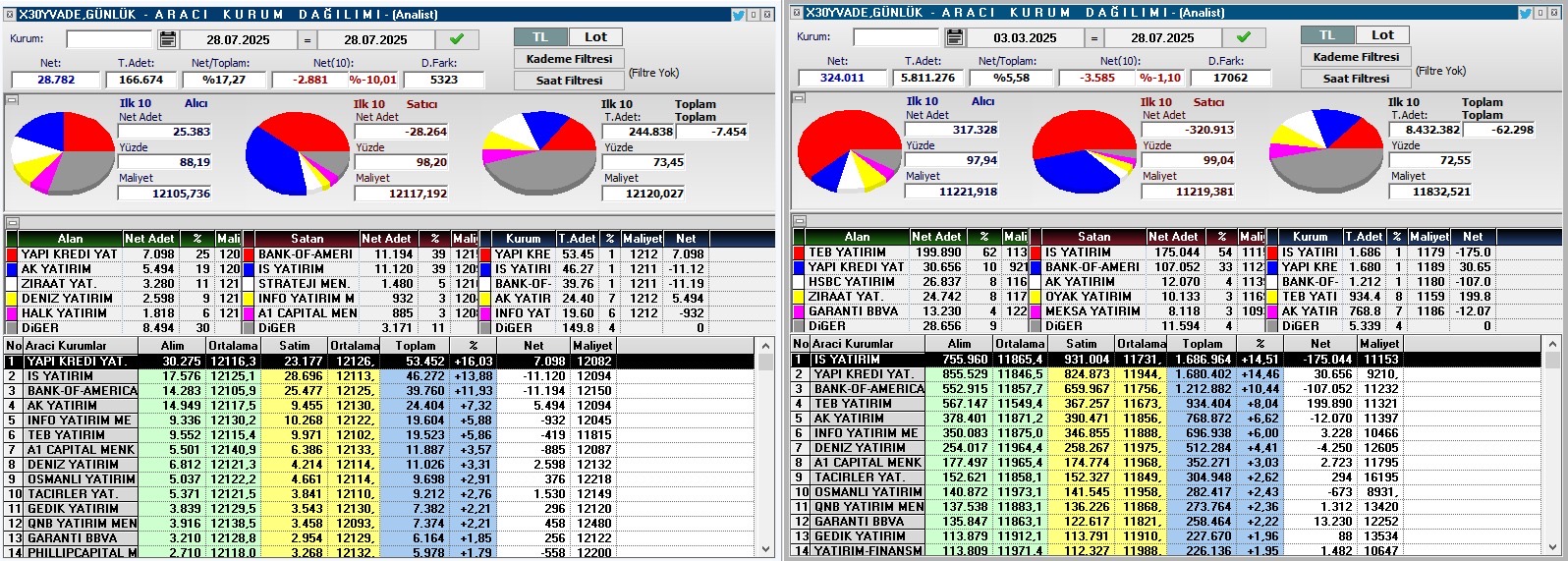Click the Net column header in right bottom table
This screenshot has width=1568, height=561.
coord(1319,344)
